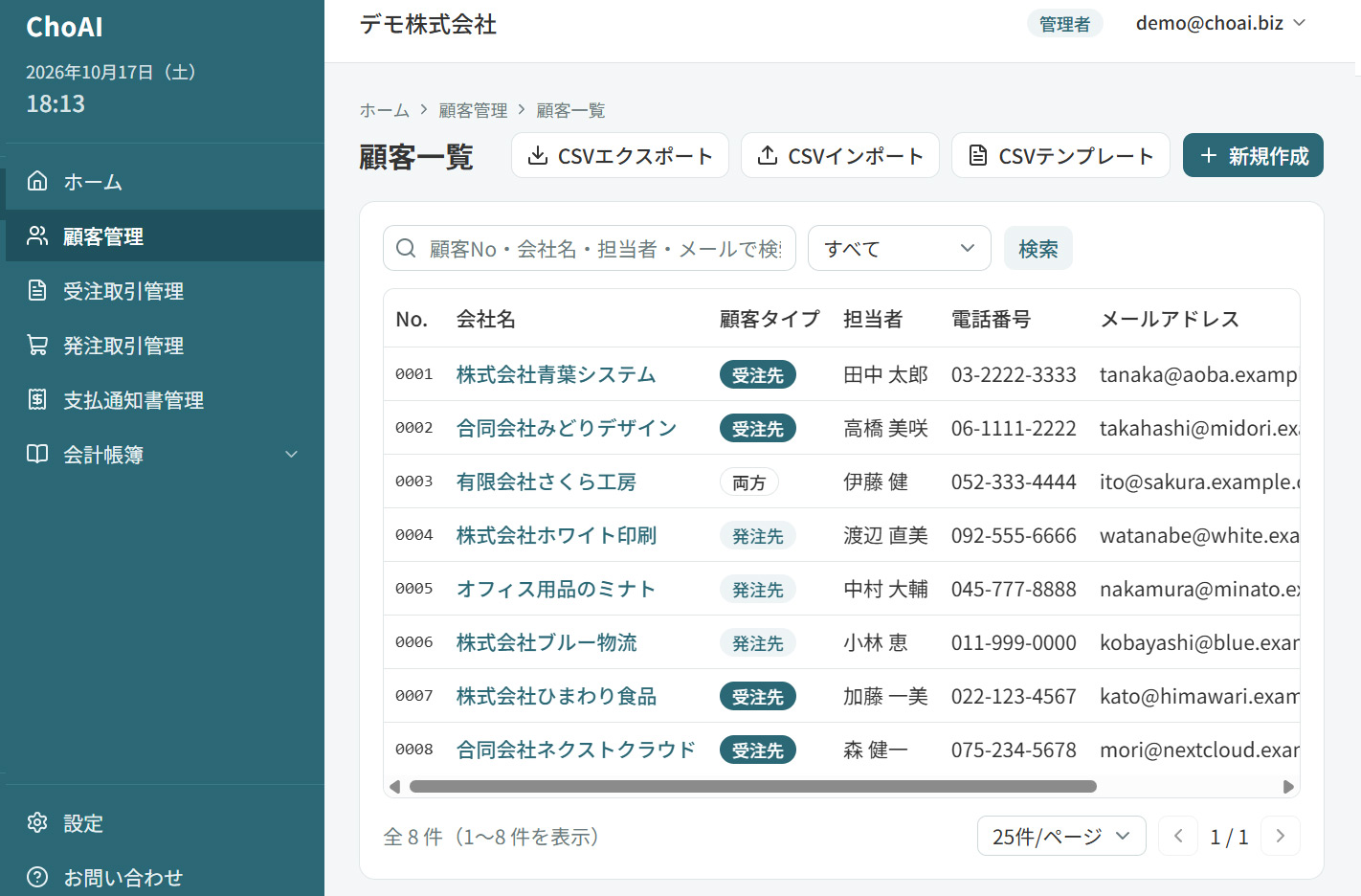Click the payment notice icon beside 支払通知書管理

[37, 399]
